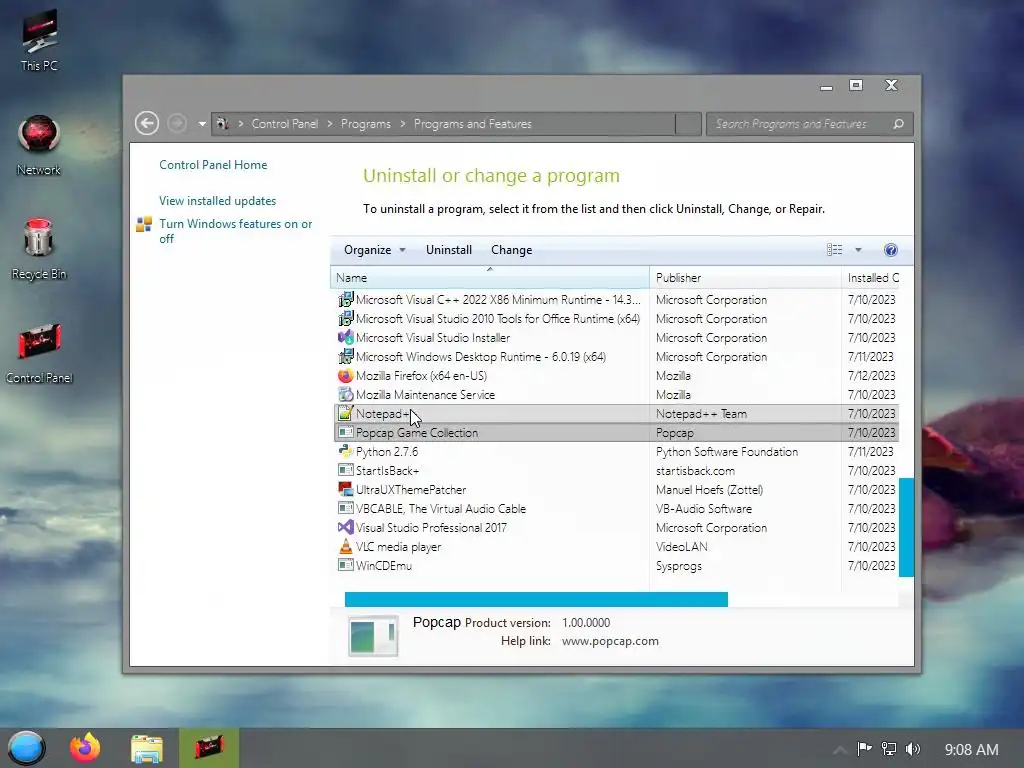This screenshot has height=768, width=1024.
Task: Open Control Panel desktop icon
Action: coord(39,353)
